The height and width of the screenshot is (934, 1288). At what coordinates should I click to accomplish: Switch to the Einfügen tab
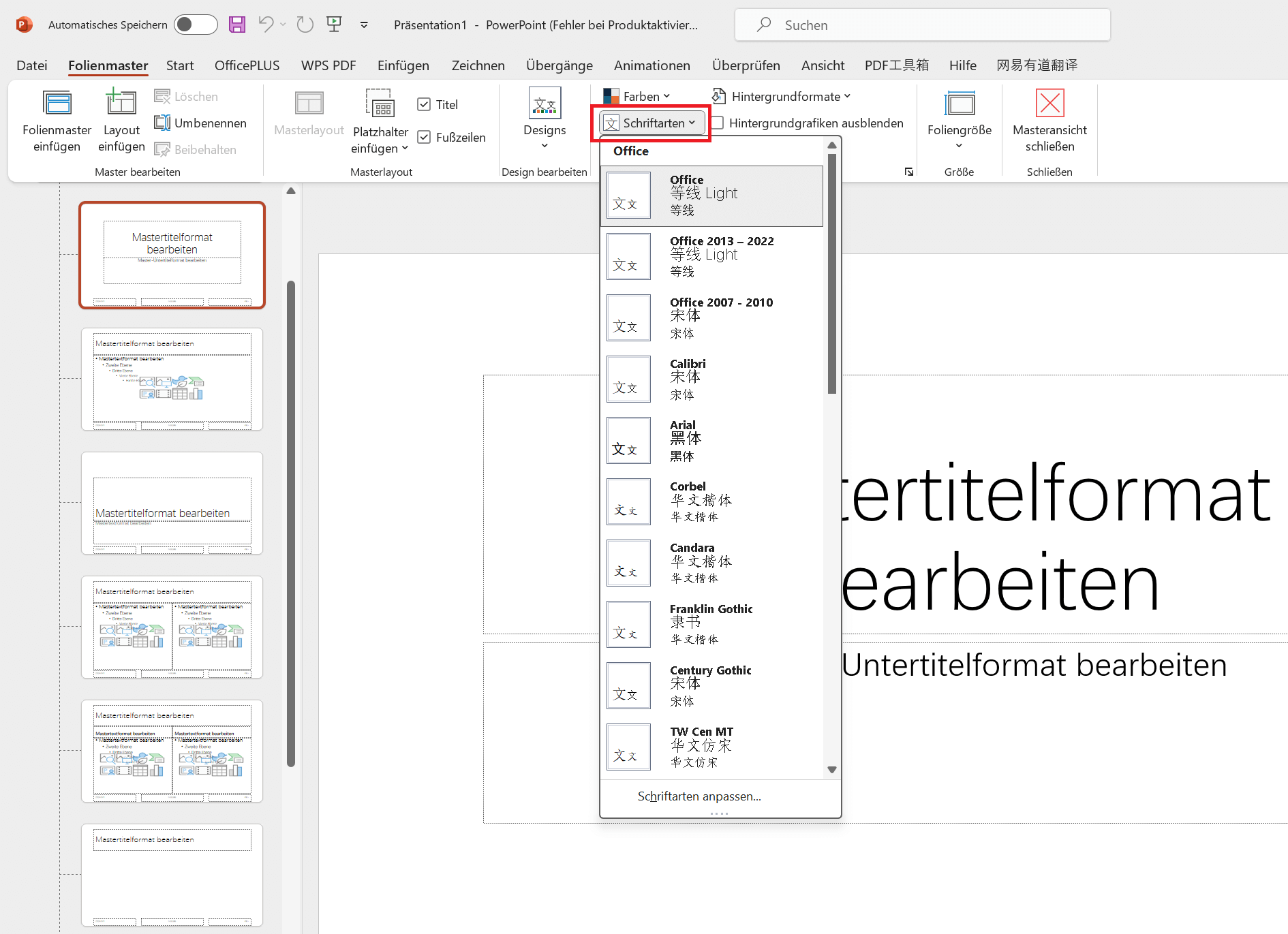click(x=403, y=65)
